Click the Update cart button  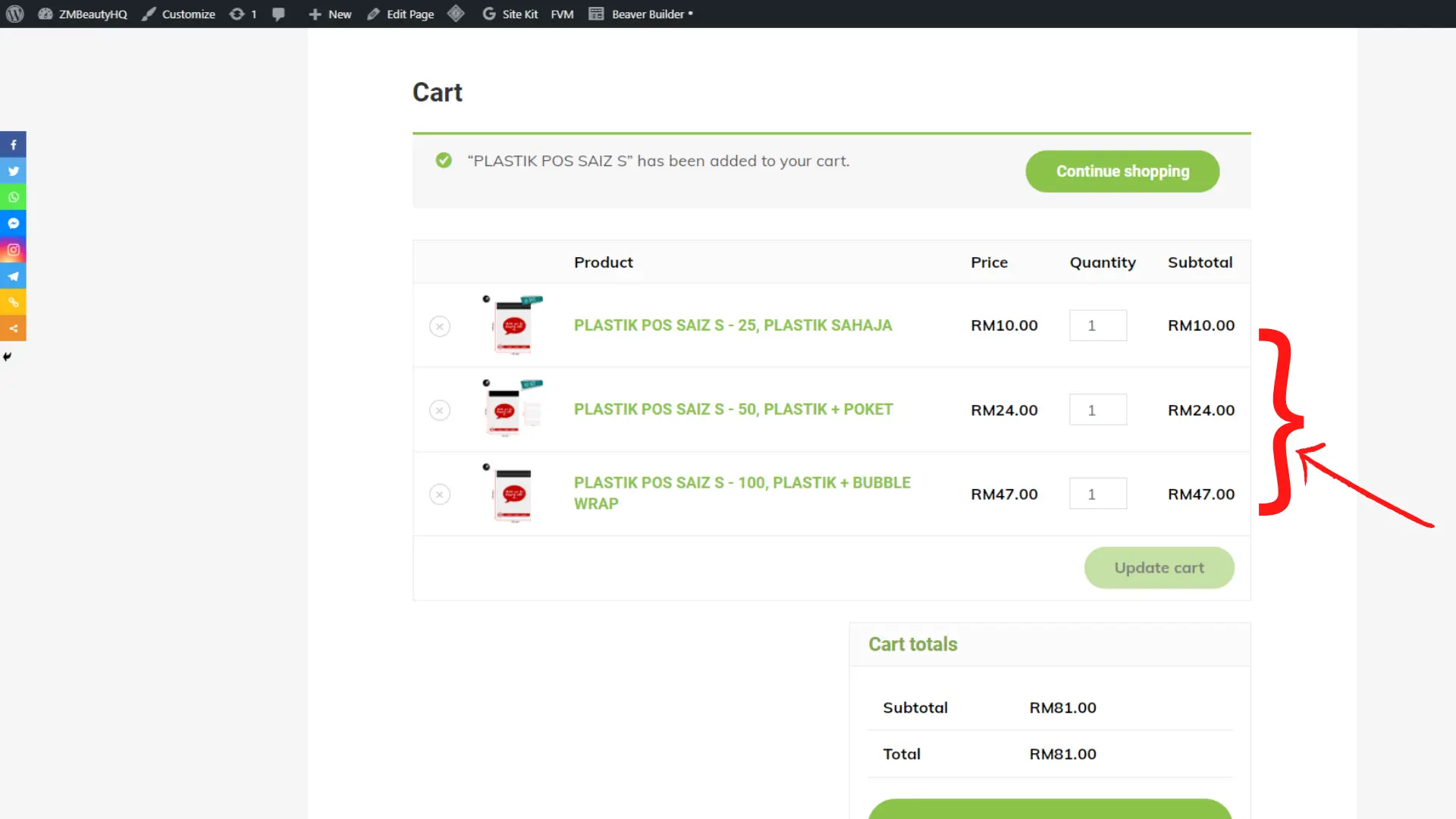(x=1159, y=568)
